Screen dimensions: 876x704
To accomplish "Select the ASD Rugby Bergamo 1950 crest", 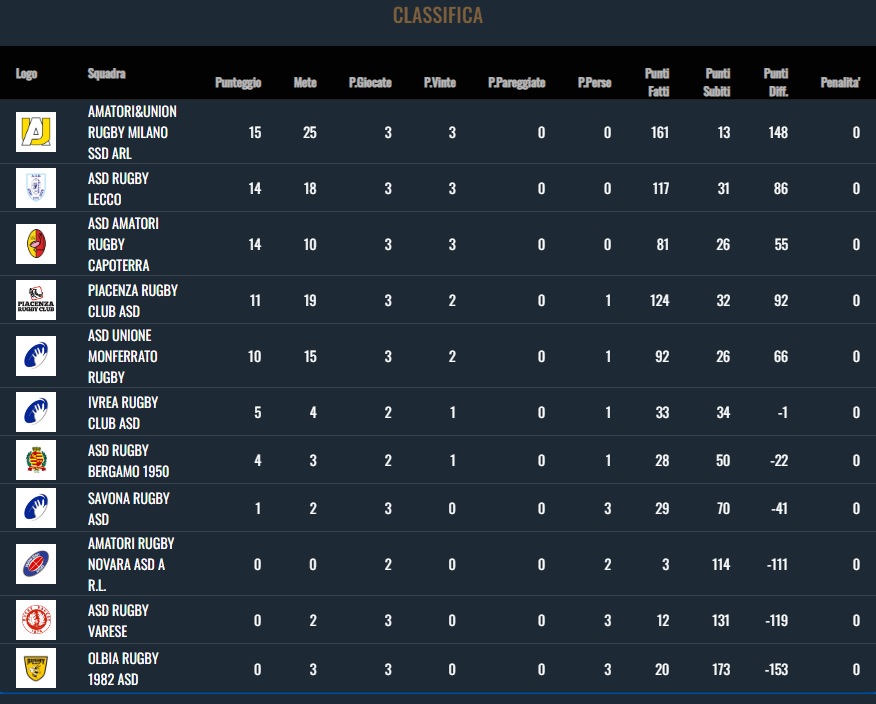I will click(x=36, y=460).
